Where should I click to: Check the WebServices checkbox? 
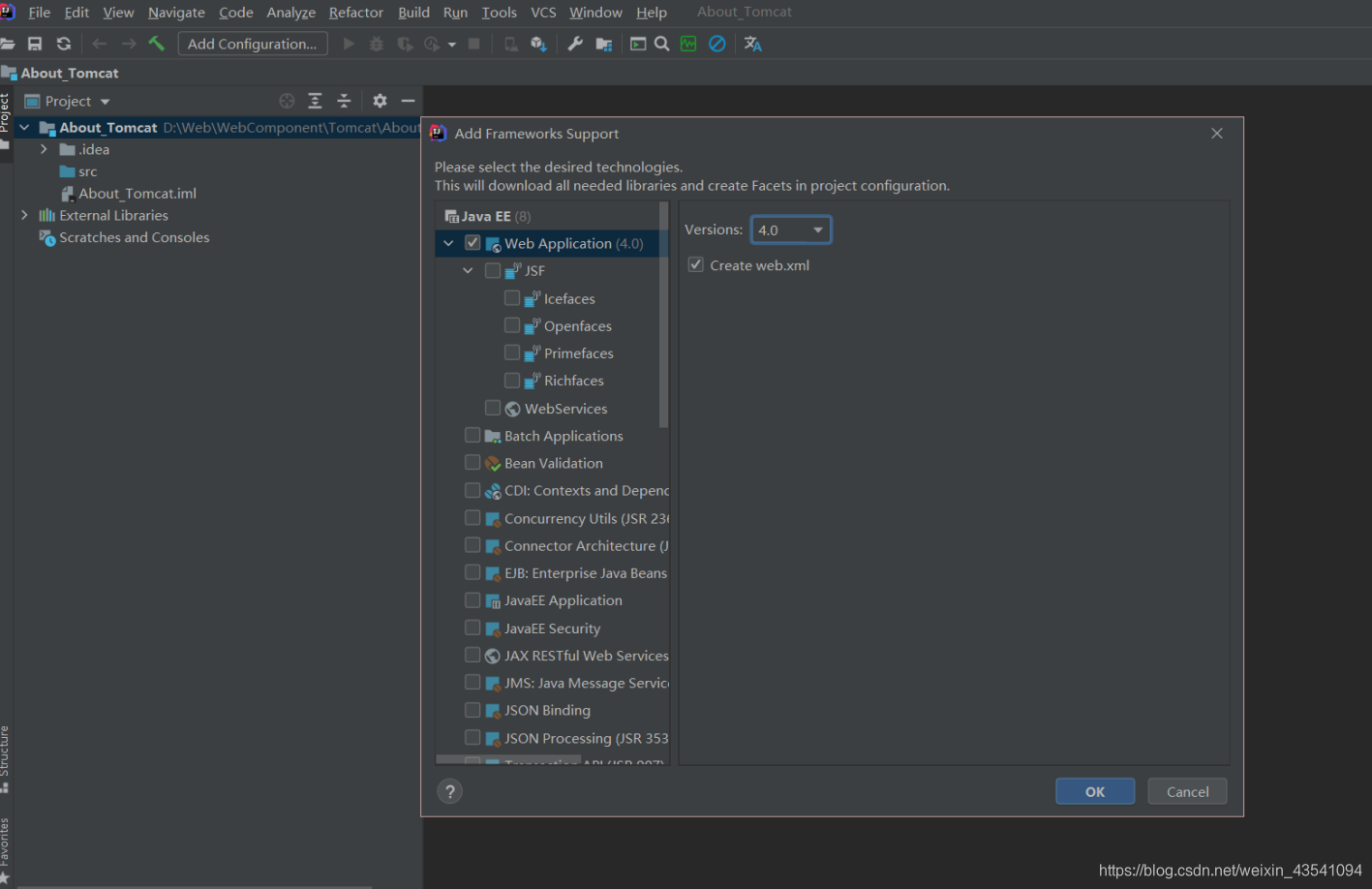tap(493, 408)
